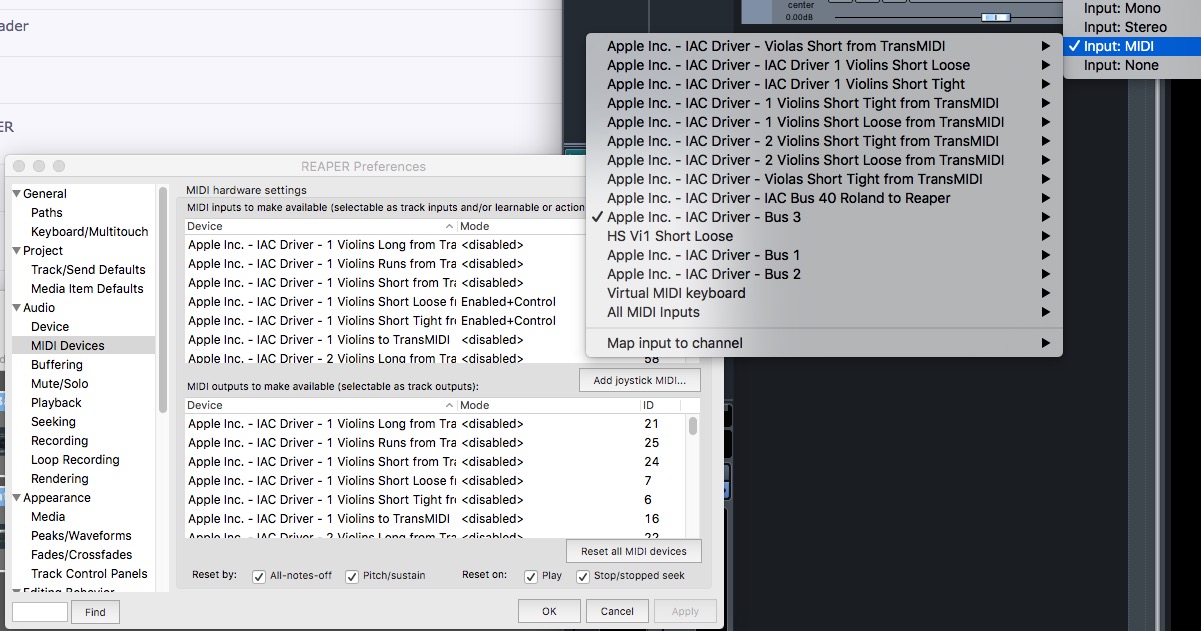Screen dimensions: 1201x631
Task: Open Track Control Panels preferences
Action: click(89, 574)
